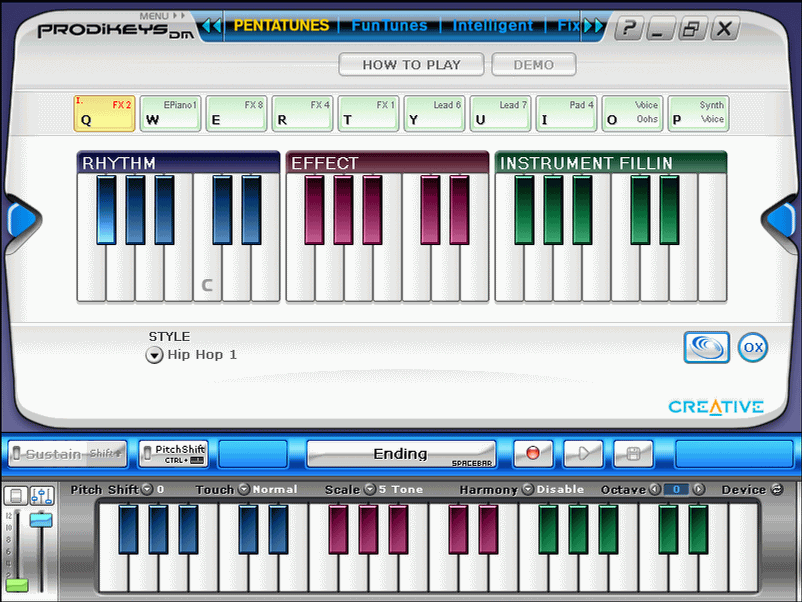Select the W EPiano1 instrument slot
802x602 pixels.
tap(170, 113)
